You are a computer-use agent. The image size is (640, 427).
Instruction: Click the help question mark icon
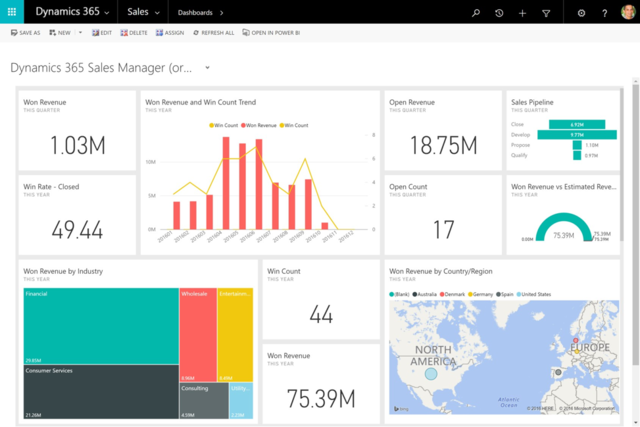point(604,12)
